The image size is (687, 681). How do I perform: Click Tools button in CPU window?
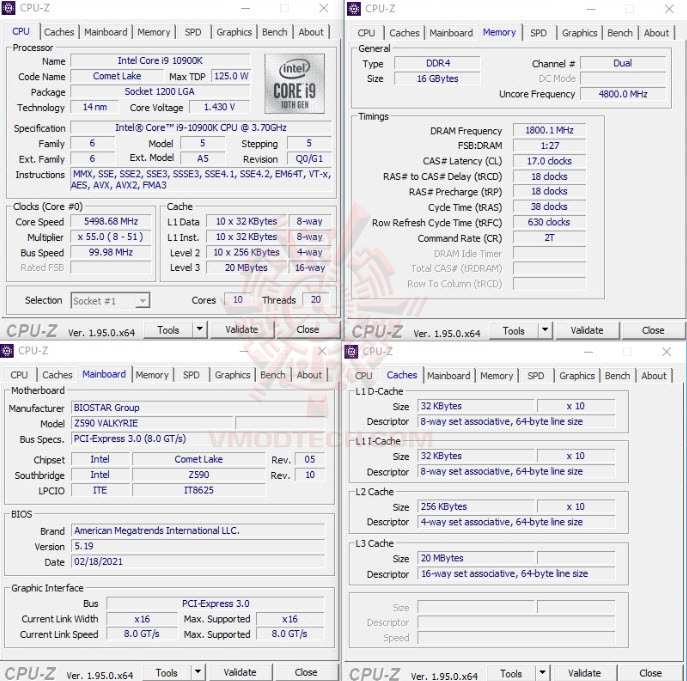pos(168,330)
